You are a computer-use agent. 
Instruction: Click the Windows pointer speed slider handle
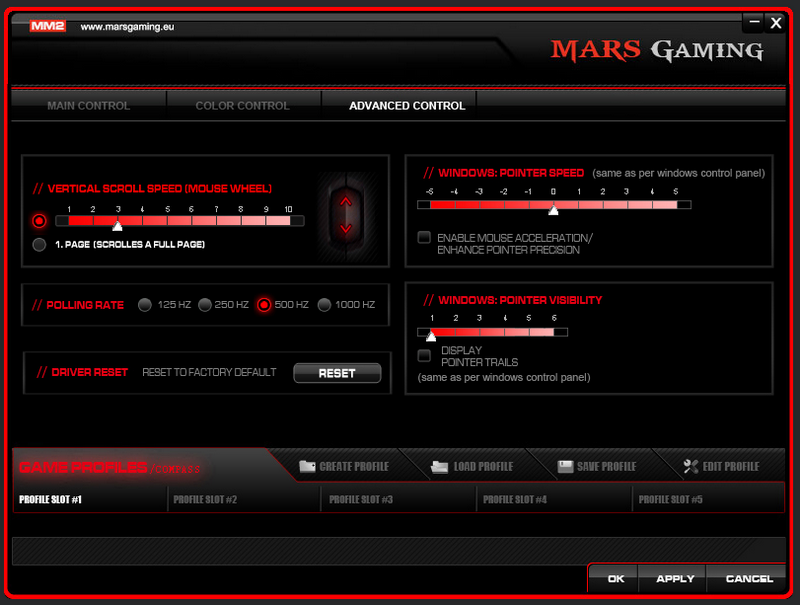click(x=553, y=209)
